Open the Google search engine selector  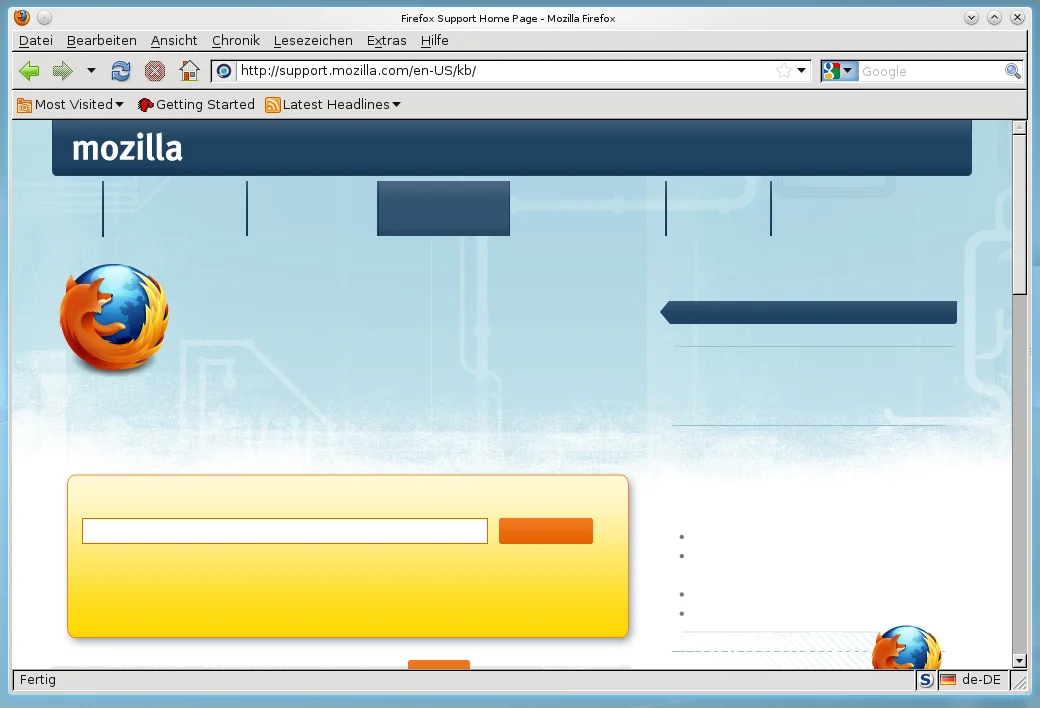point(838,71)
